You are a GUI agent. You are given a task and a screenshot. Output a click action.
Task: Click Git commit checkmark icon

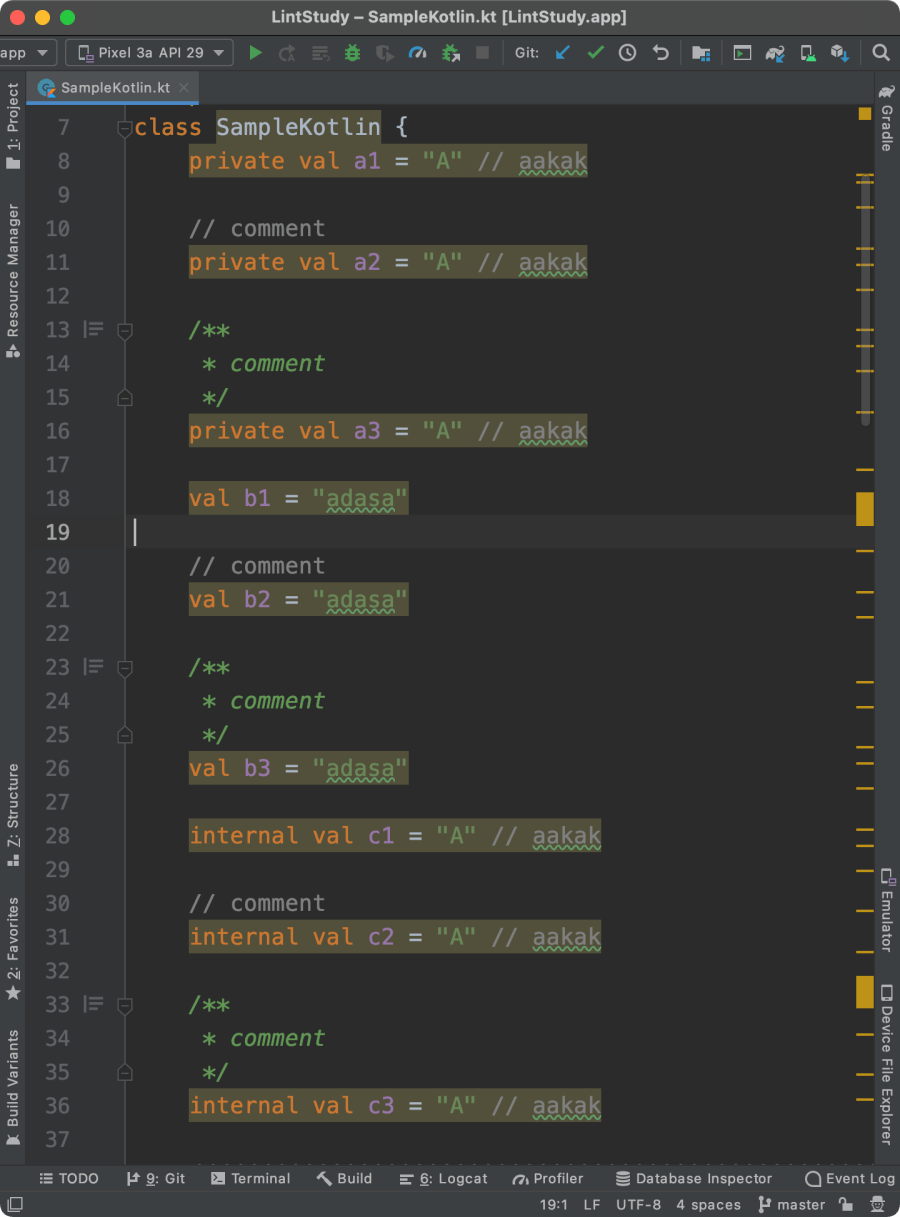pos(595,53)
